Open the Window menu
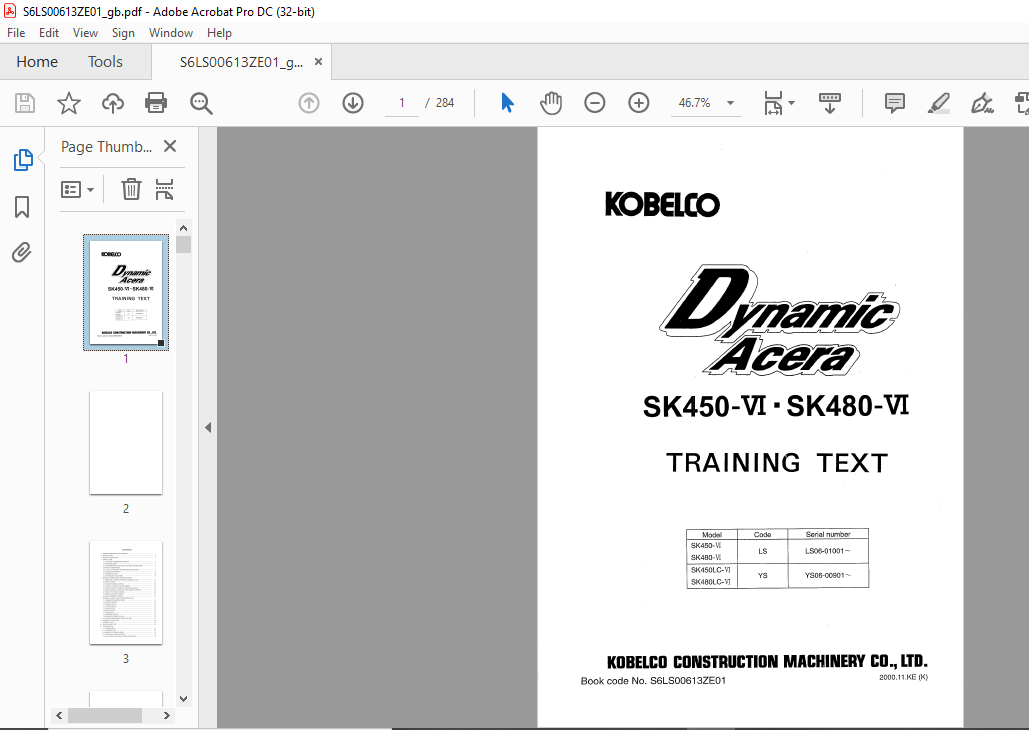 171,33
